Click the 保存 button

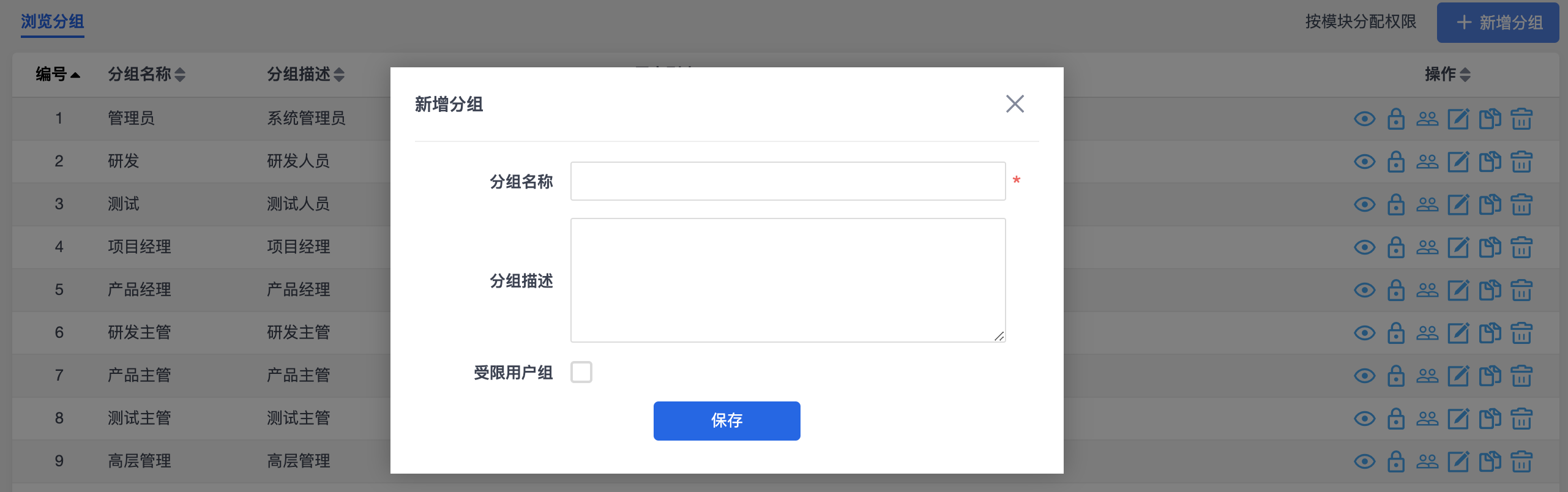[x=726, y=421]
